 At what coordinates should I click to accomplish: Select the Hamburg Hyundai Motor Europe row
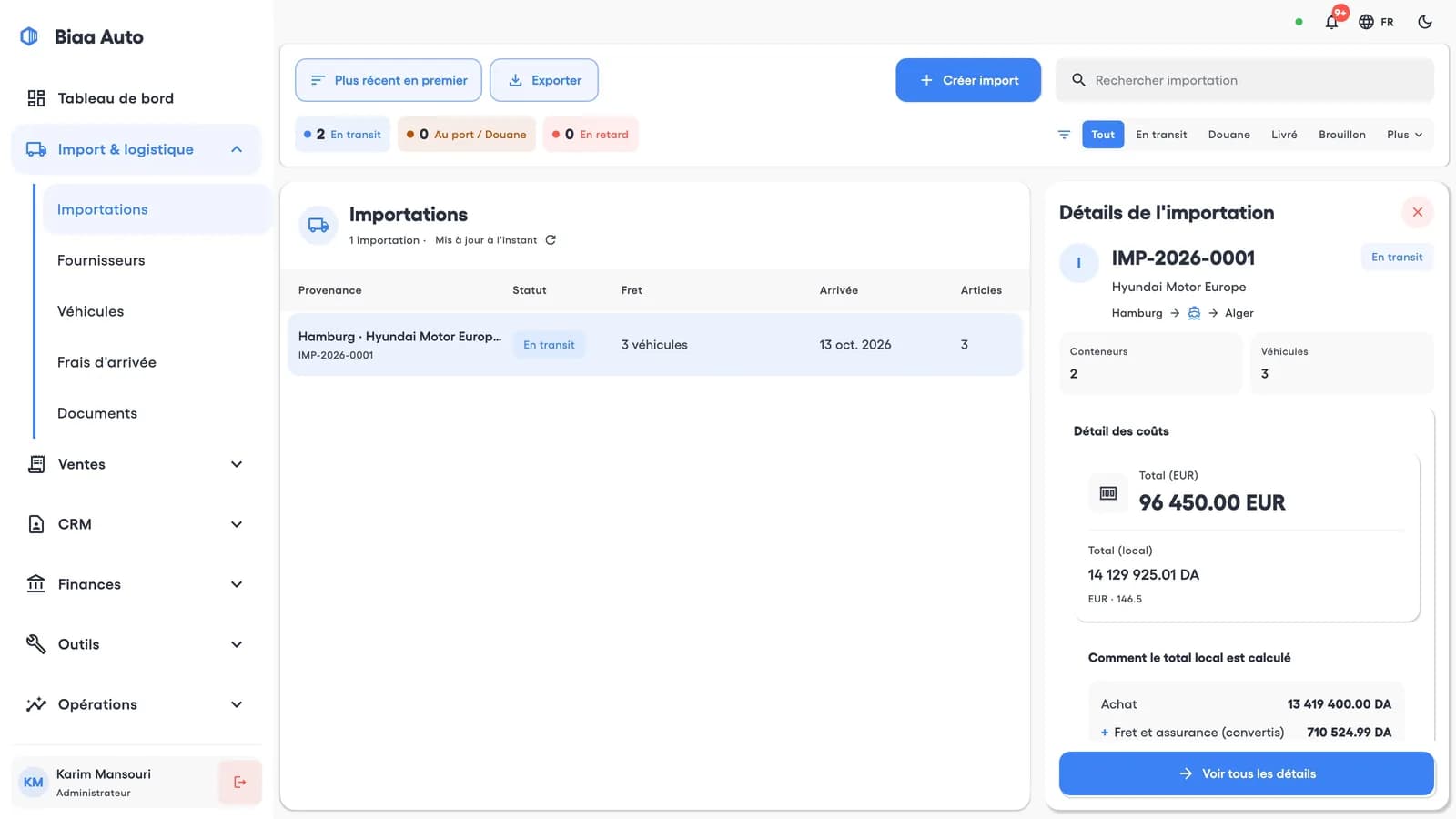pyautogui.click(x=655, y=345)
